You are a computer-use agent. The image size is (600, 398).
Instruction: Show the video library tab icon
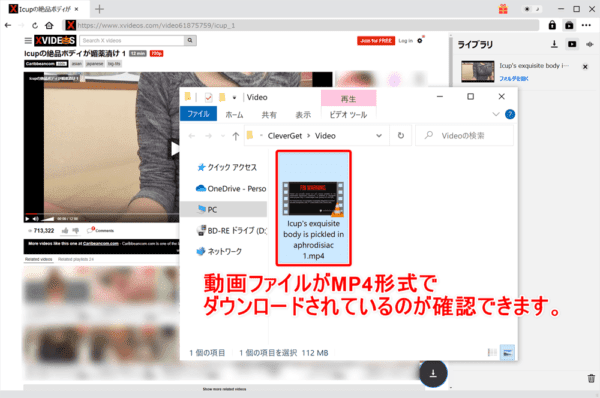572,44
